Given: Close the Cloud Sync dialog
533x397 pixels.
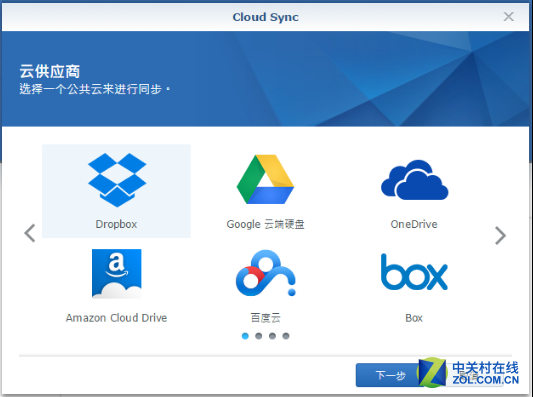Looking at the screenshot, I should [509, 16].
